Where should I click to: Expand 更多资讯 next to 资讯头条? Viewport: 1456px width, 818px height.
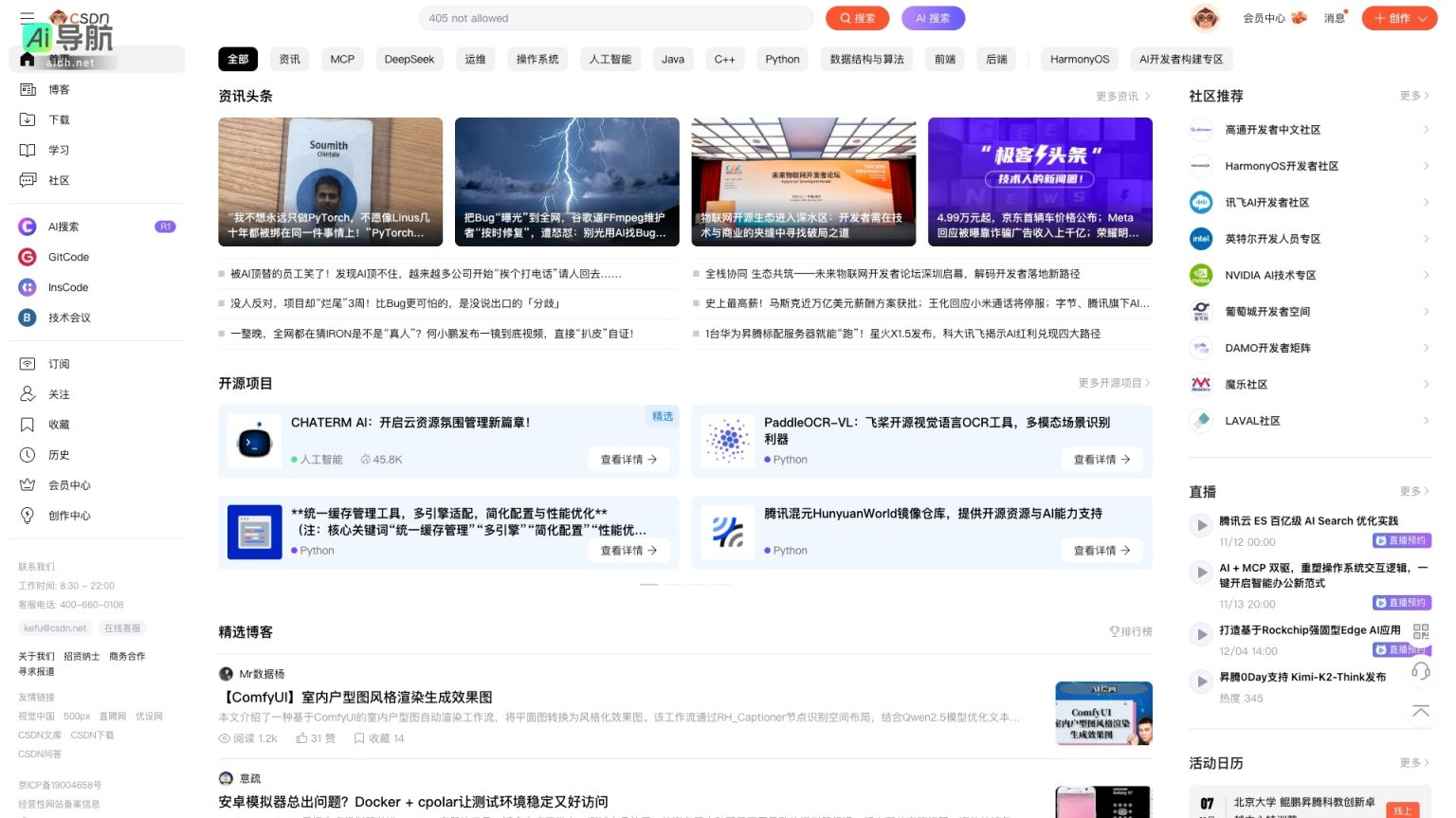point(1120,96)
